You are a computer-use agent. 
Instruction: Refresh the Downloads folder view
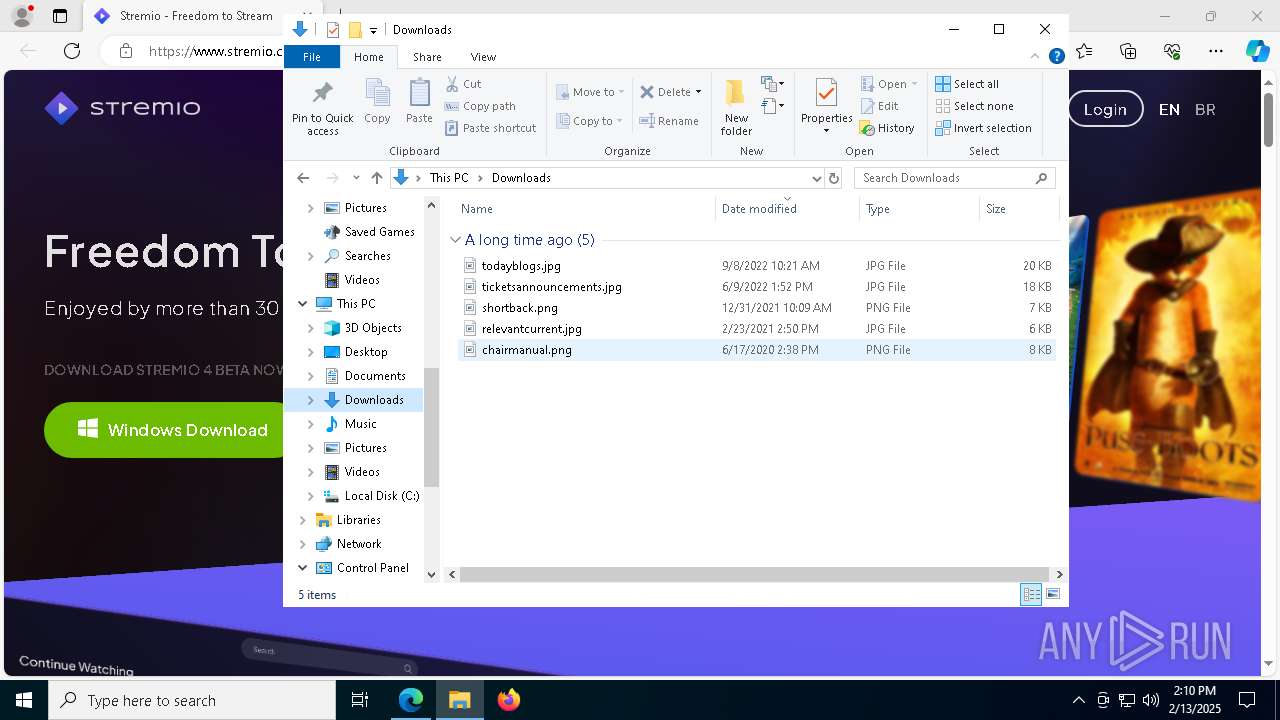[x=834, y=178]
